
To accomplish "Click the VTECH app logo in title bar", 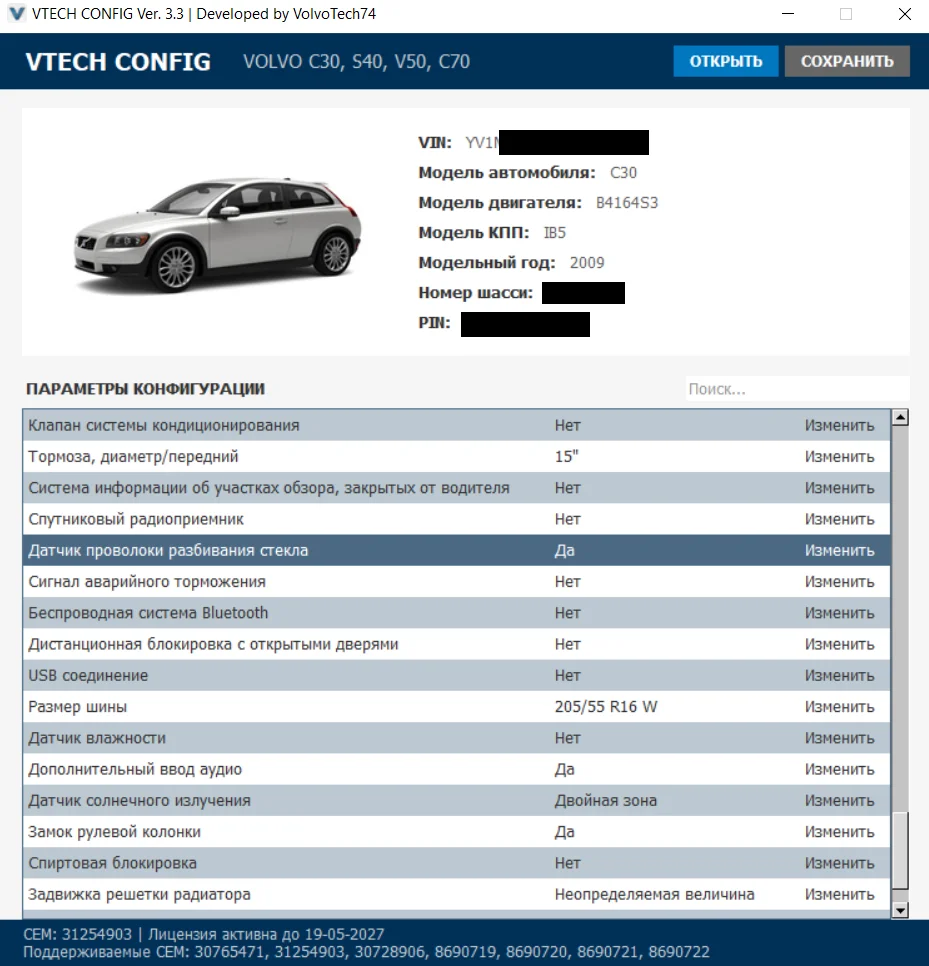I will coord(17,14).
